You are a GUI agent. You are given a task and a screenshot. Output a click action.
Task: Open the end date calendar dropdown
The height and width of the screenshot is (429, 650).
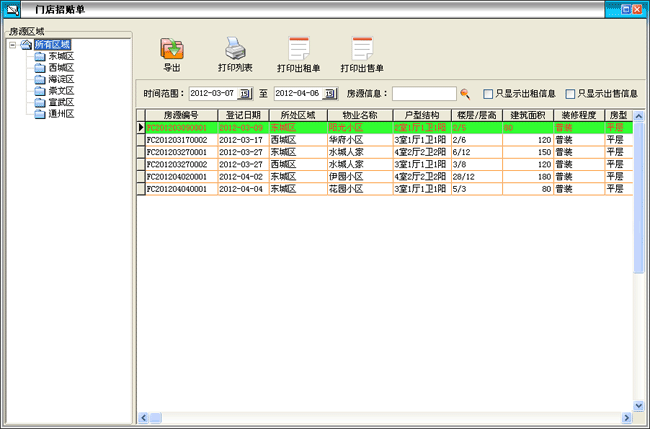point(327,93)
